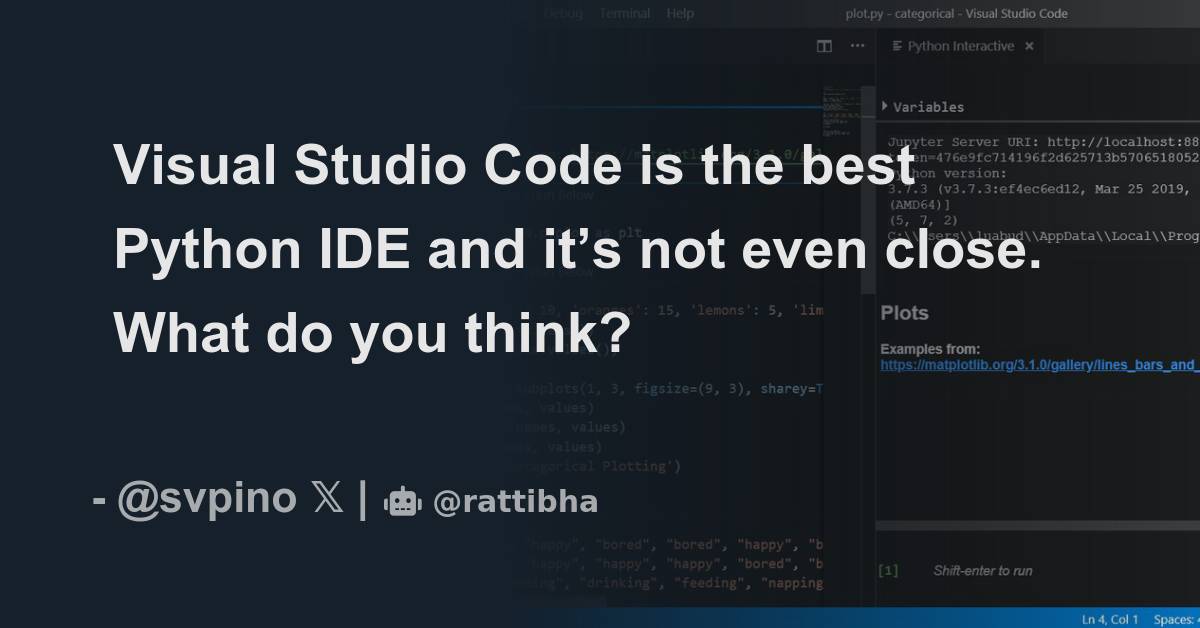Viewport: 1200px width, 628px height.
Task: Click the Plots header text
Action: click(902, 312)
